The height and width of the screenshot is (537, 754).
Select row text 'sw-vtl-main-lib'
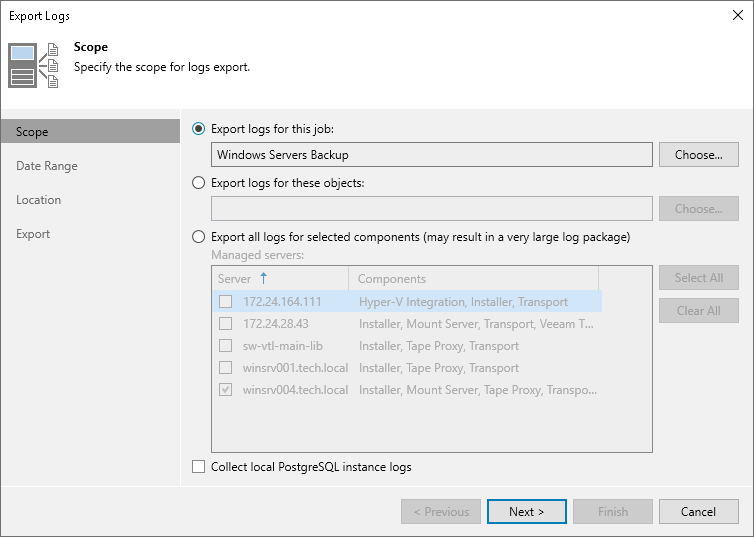point(283,346)
